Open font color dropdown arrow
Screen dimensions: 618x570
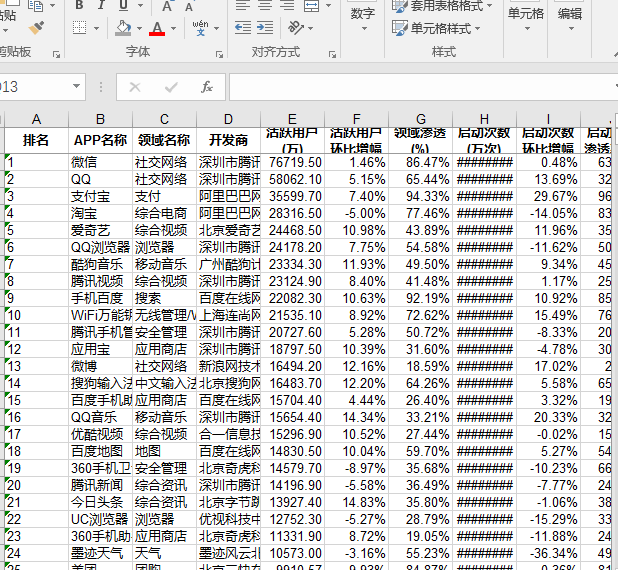[x=173, y=28]
